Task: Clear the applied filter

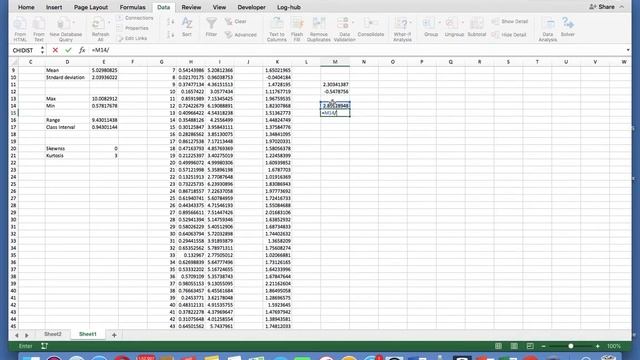Action: (236, 22)
